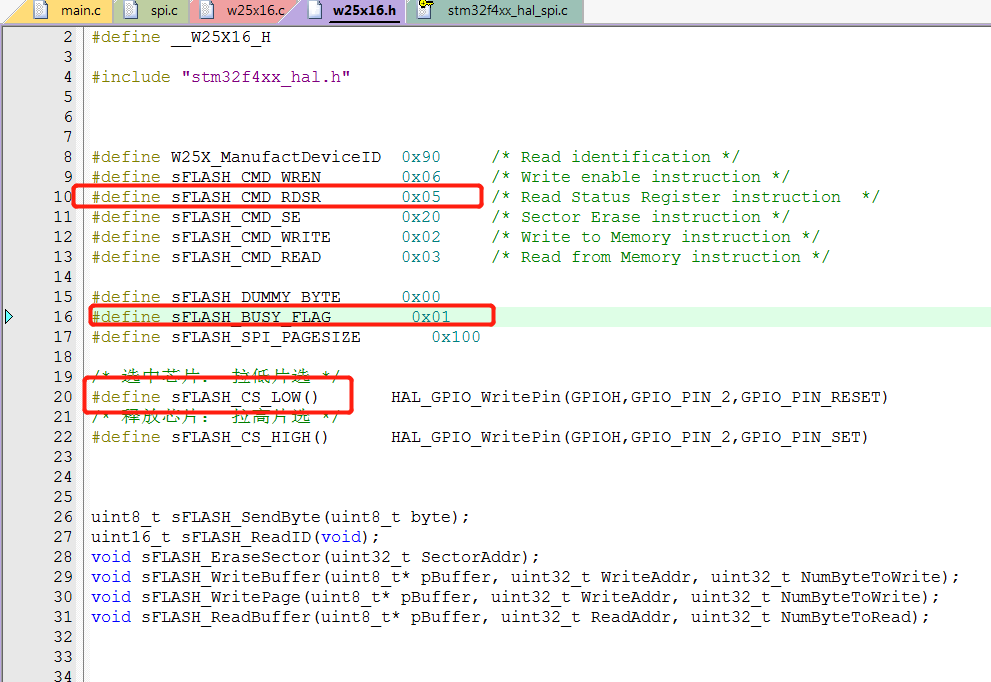Click line number 10 in the gutter
Image resolution: width=991 pixels, height=682 pixels.
pyautogui.click(x=63, y=197)
